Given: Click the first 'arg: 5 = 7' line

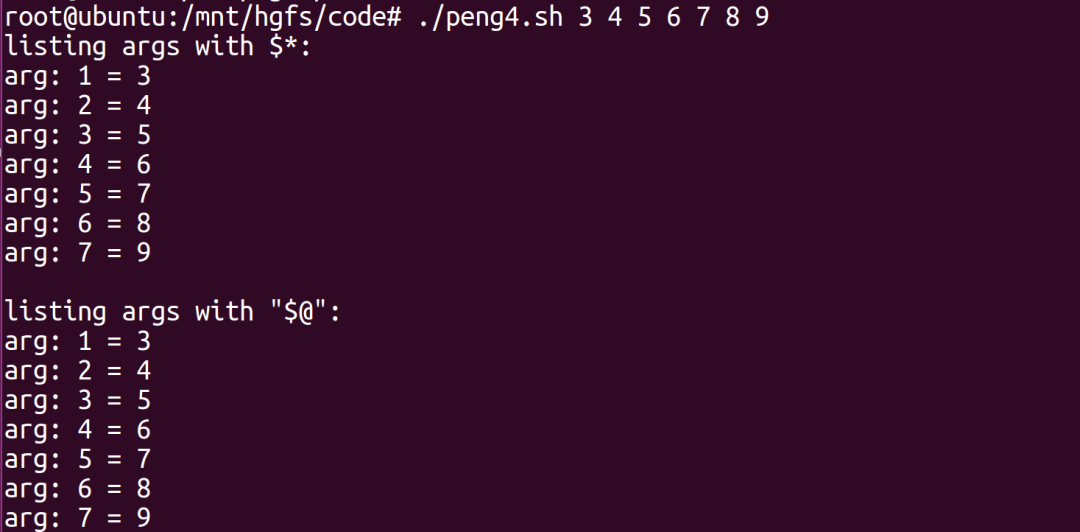Looking at the screenshot, I should [x=77, y=194].
